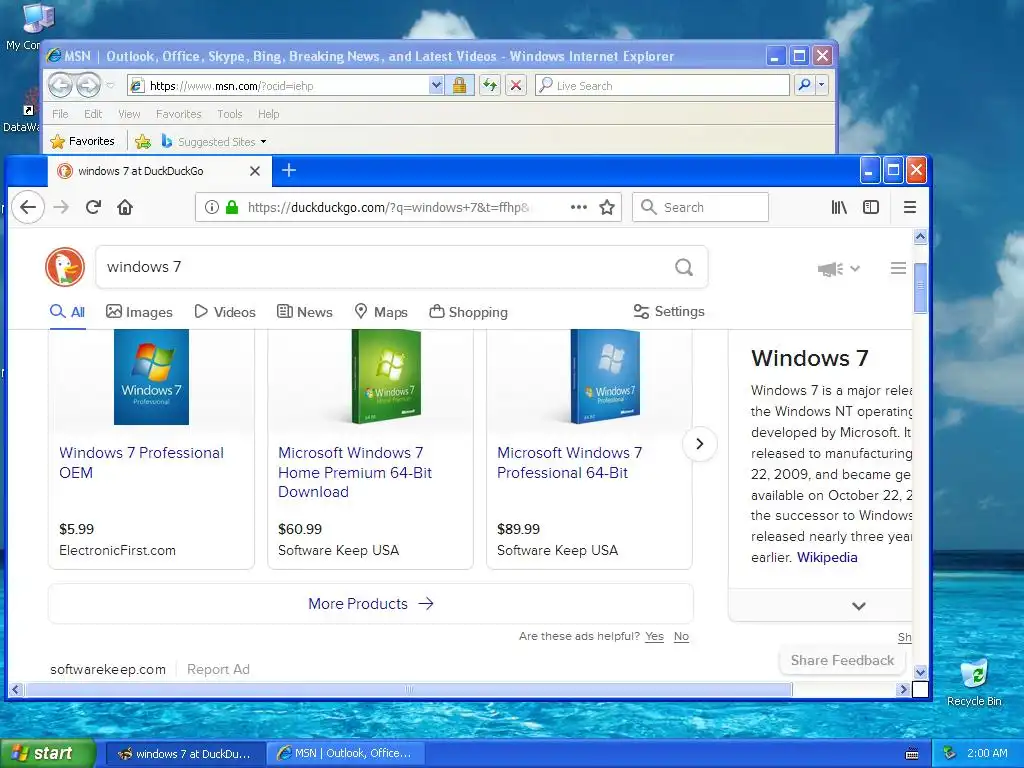Viewport: 1024px width, 768px height.
Task: Switch to News results tab
Action: click(x=304, y=312)
